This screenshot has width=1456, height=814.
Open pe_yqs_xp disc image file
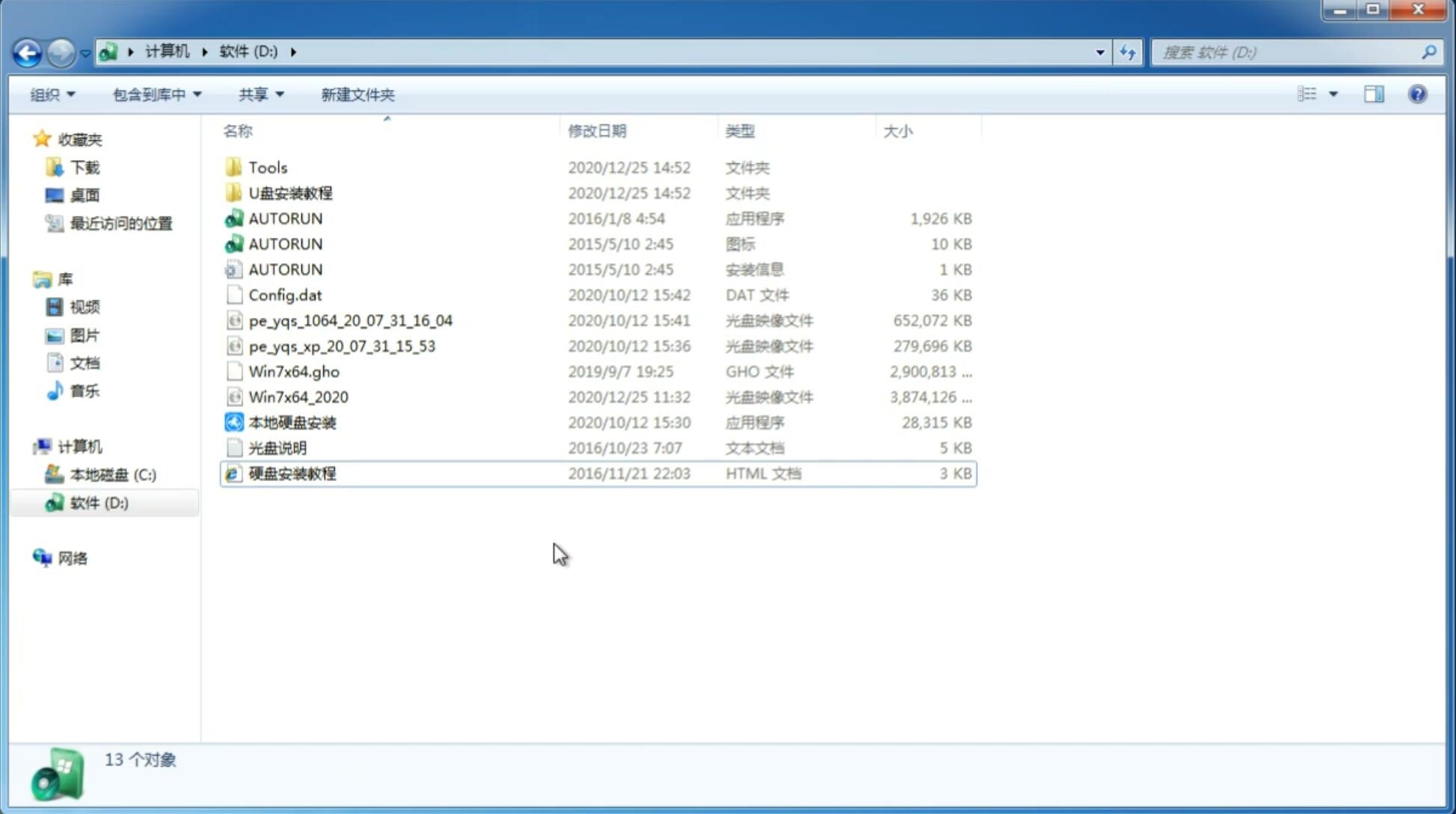[342, 346]
